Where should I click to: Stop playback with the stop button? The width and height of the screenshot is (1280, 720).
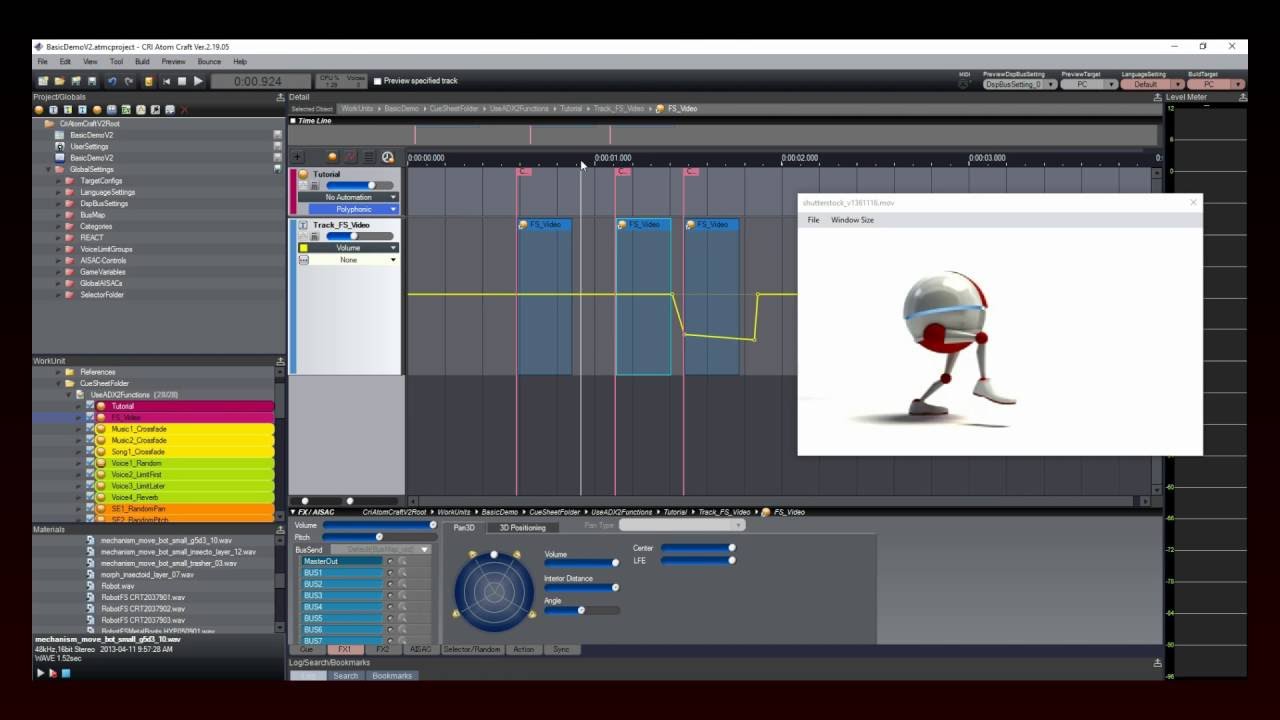click(x=182, y=81)
